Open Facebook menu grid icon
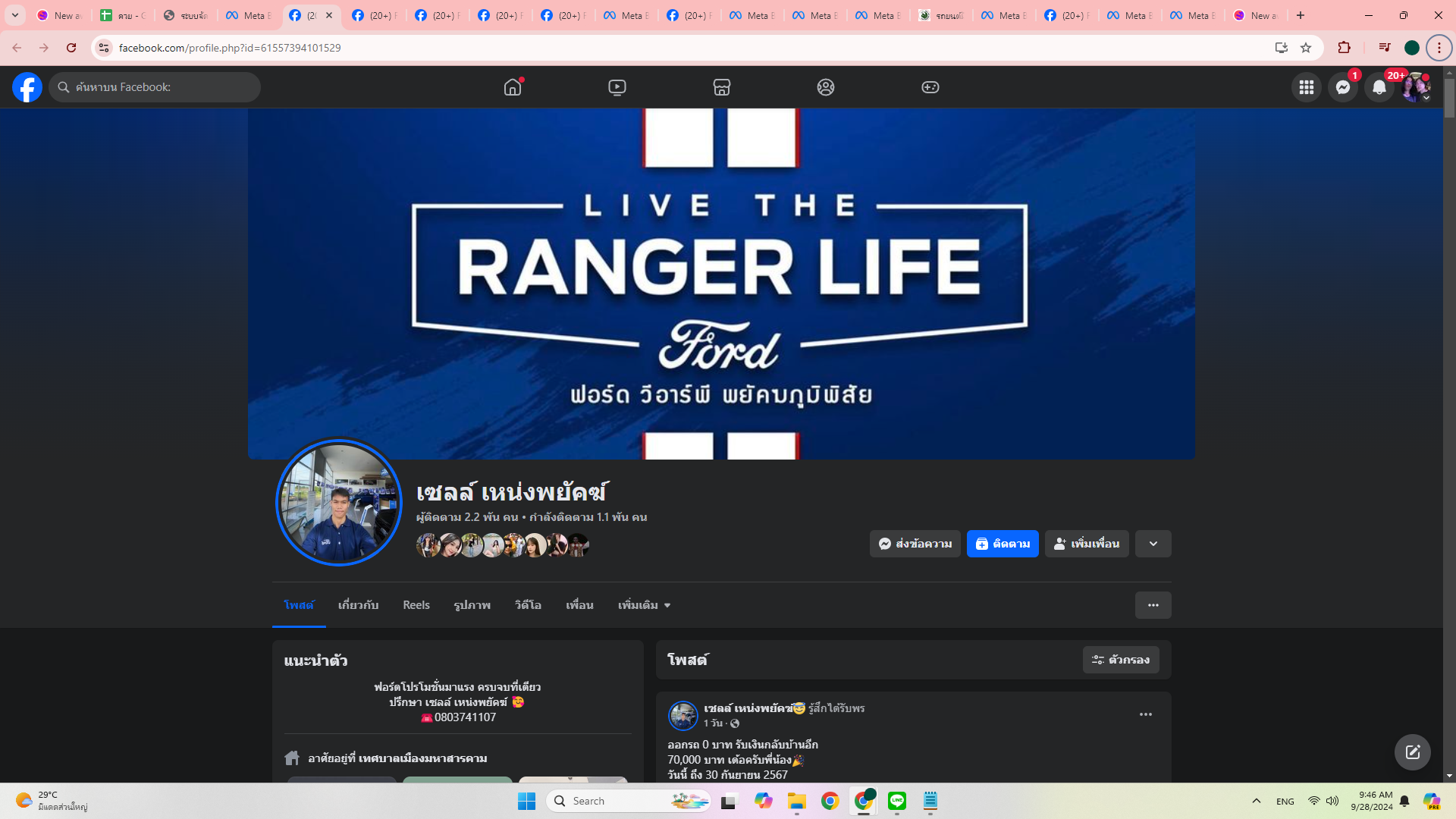Image resolution: width=1456 pixels, height=819 pixels. click(x=1306, y=87)
